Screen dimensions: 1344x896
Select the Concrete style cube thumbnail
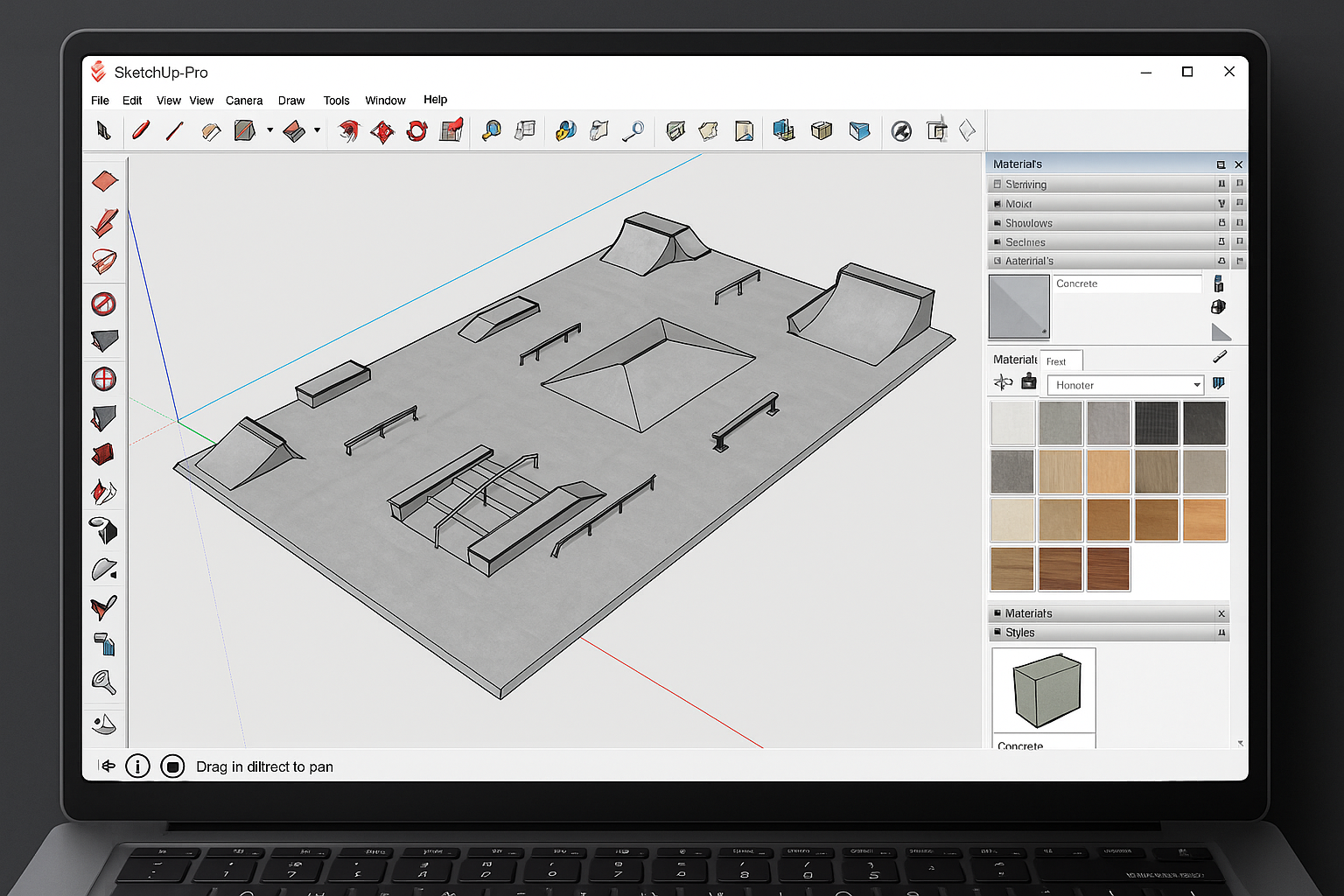[x=1044, y=690]
